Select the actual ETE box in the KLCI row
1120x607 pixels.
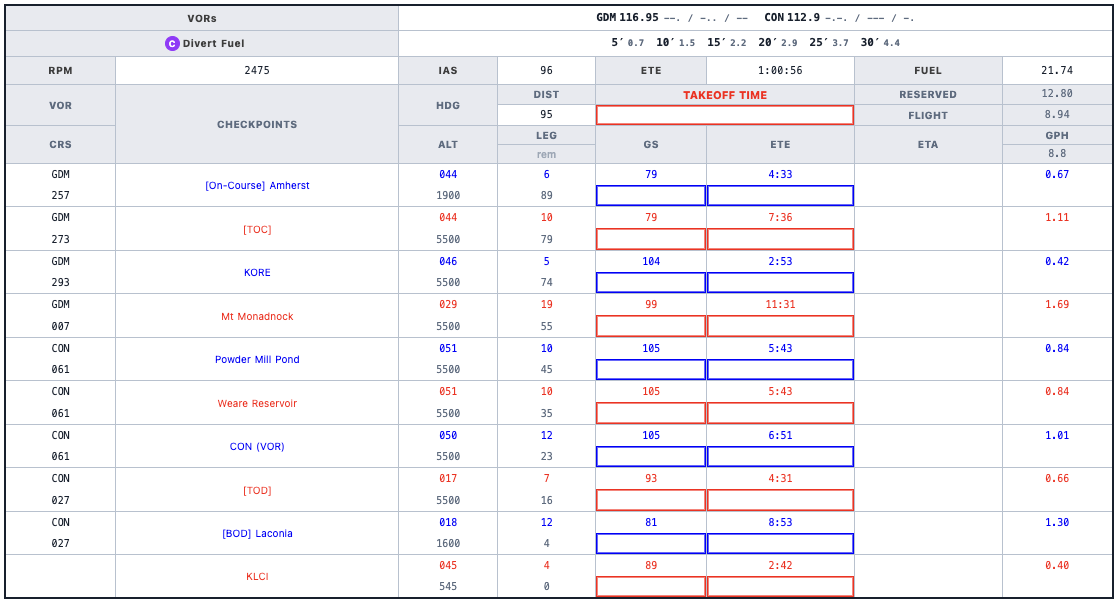(780, 587)
